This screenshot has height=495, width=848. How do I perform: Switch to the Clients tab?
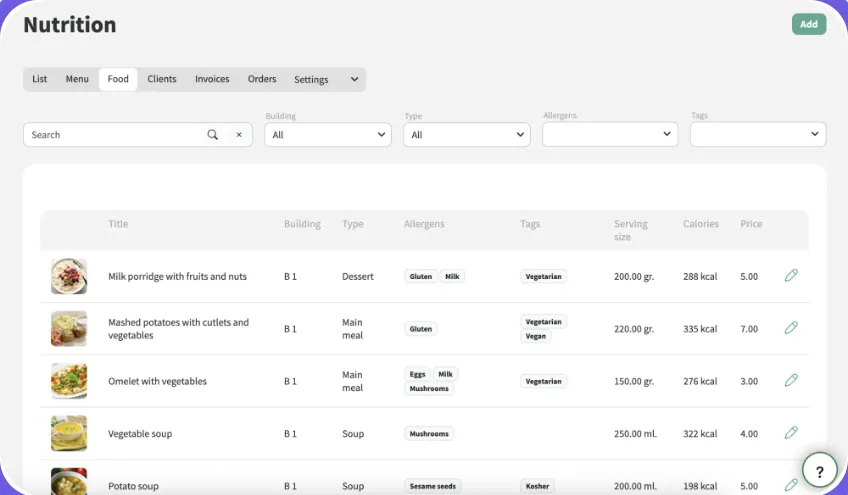[x=162, y=79]
